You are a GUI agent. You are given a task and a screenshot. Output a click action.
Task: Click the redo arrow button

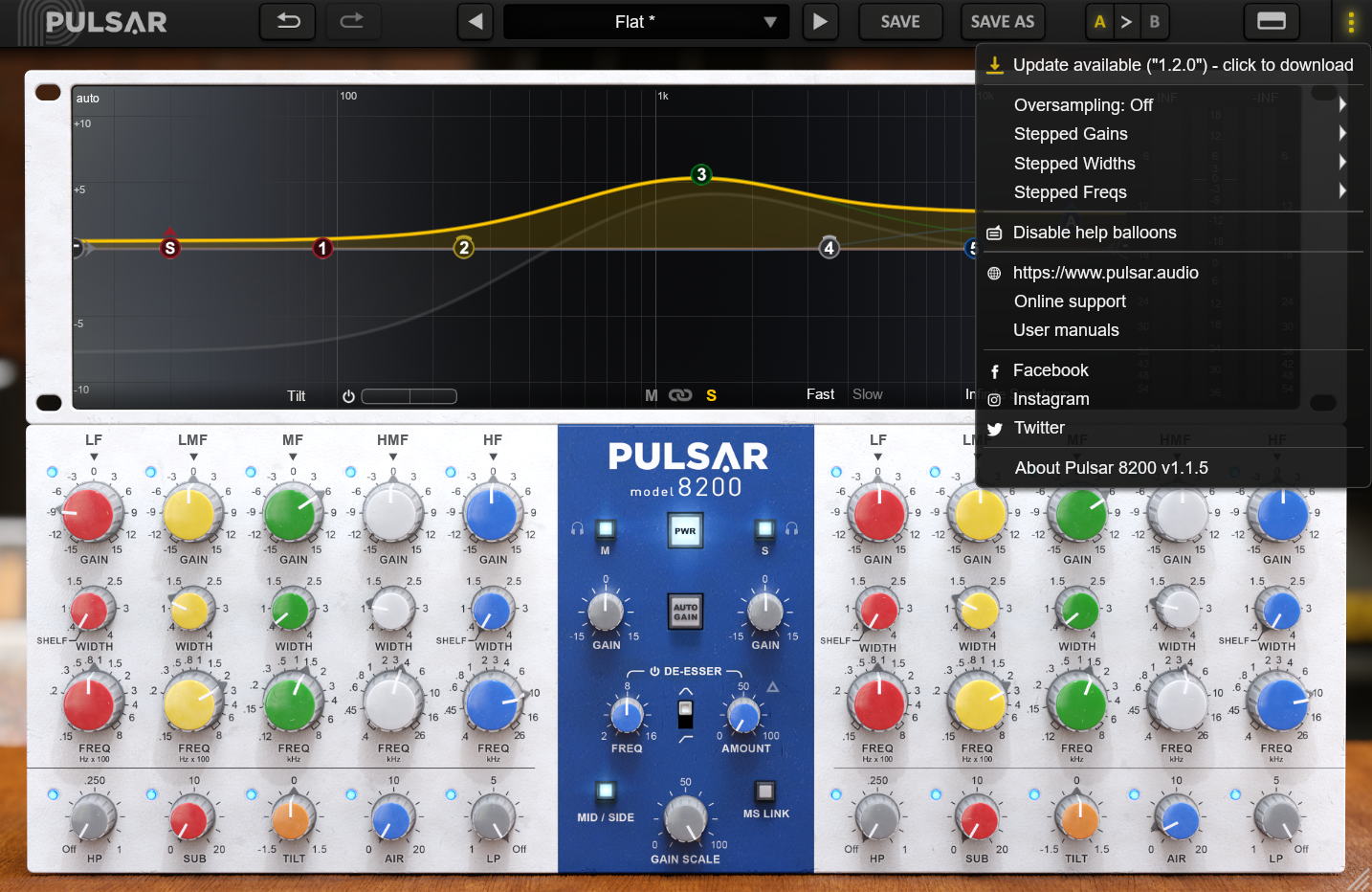pyautogui.click(x=352, y=21)
